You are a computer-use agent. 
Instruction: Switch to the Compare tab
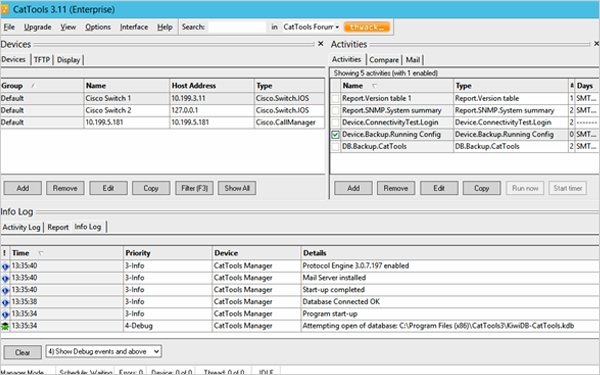[x=384, y=60]
